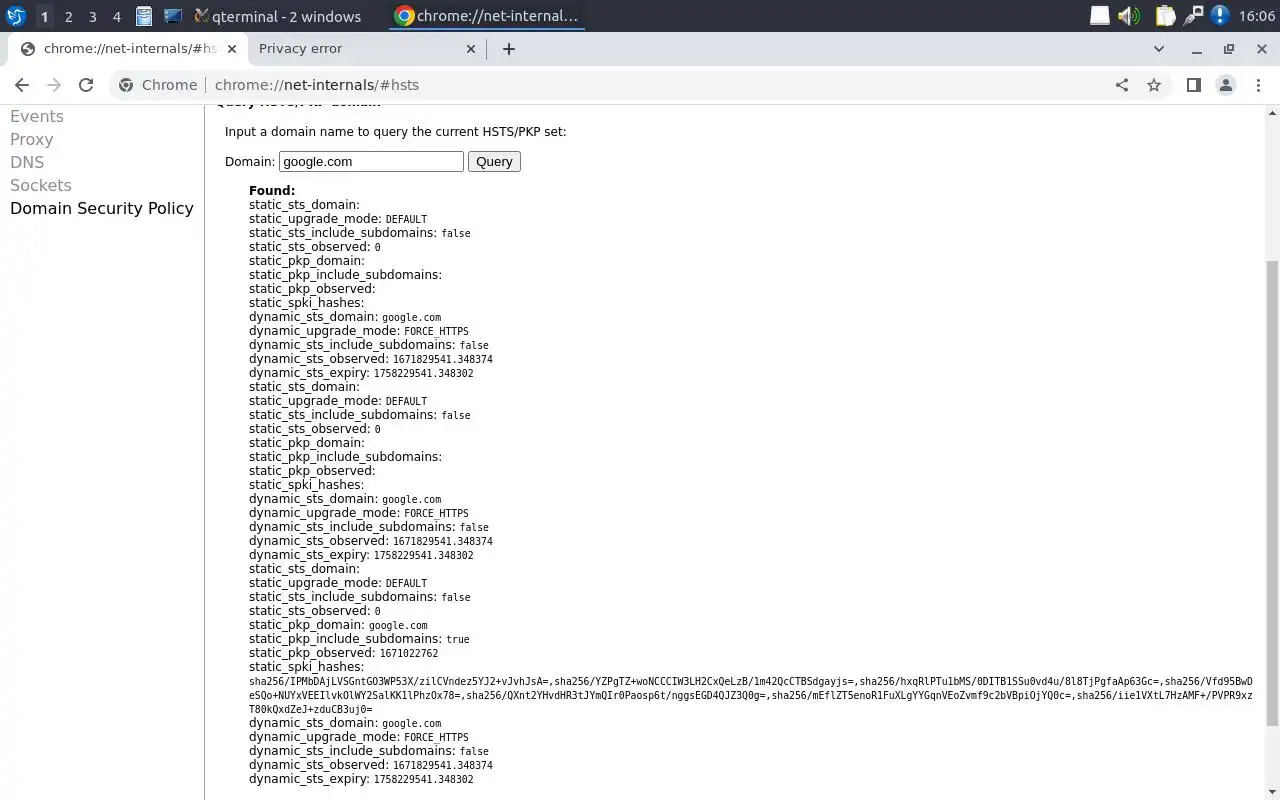Share this page via share icon
Screen dimensions: 1280x800
click(x=1122, y=85)
